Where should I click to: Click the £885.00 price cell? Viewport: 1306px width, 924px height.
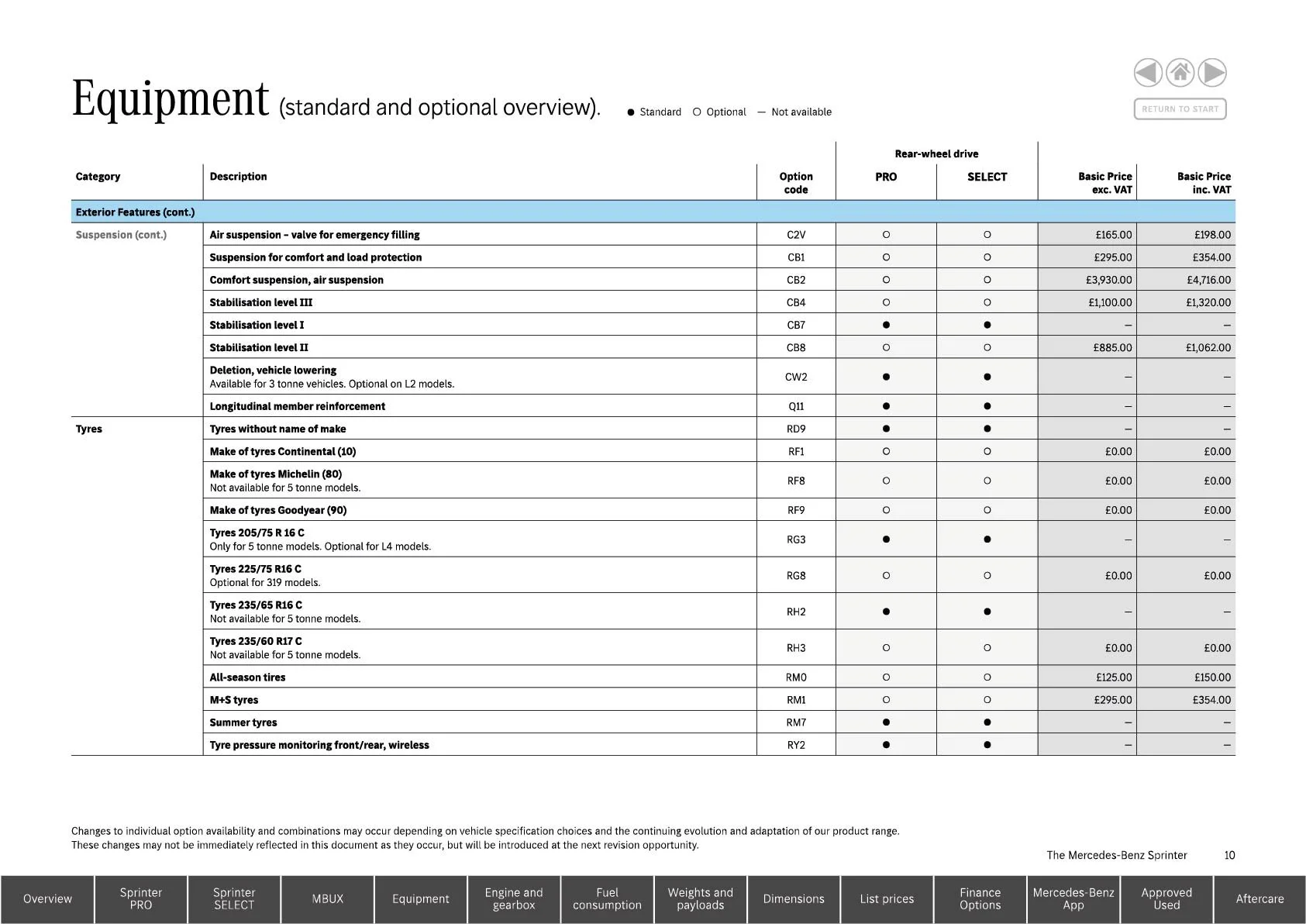point(1087,347)
